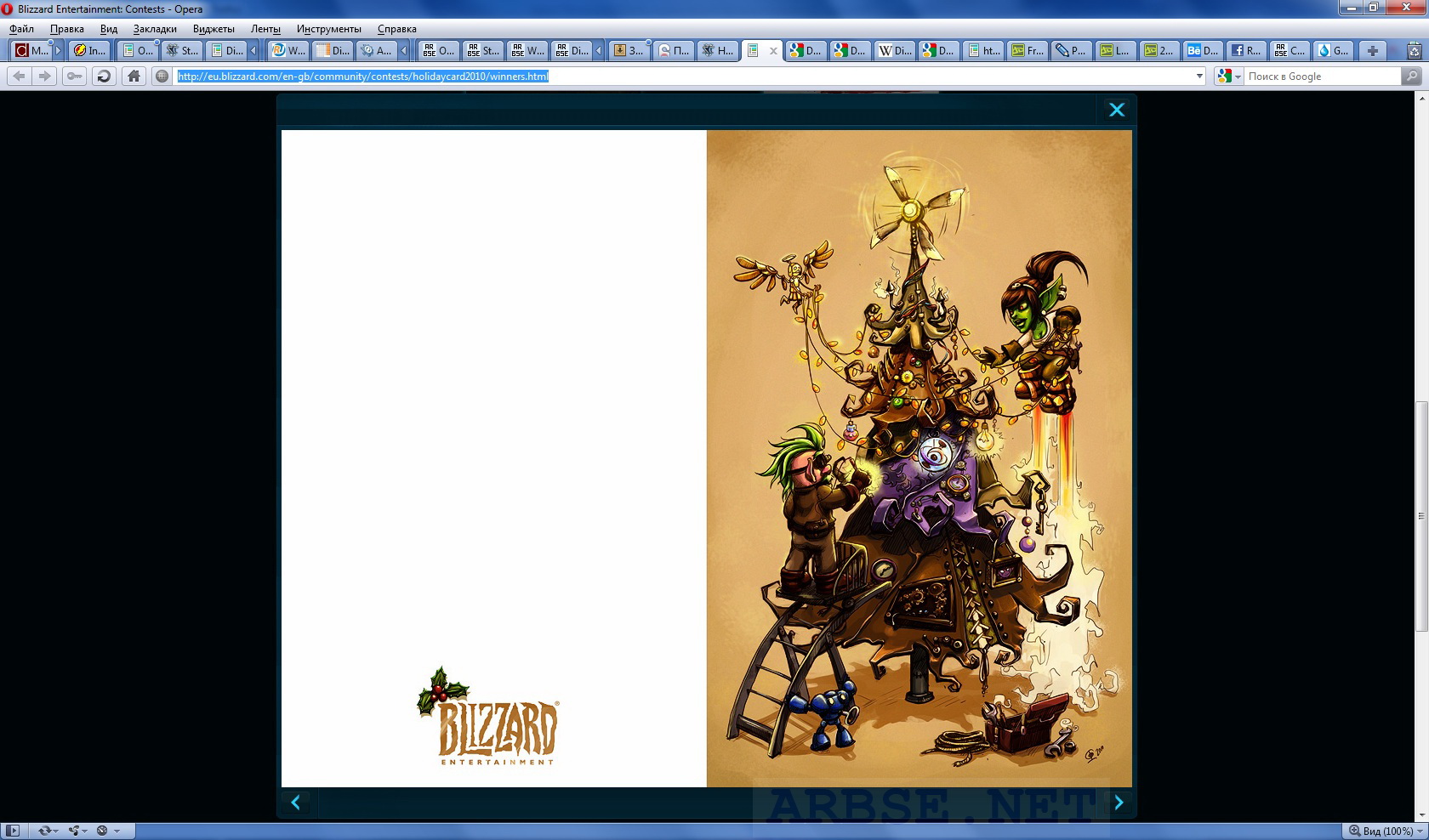Screen dimensions: 1429x840
Task: Switch to the '2...' tab
Action: pyautogui.click(x=1160, y=51)
